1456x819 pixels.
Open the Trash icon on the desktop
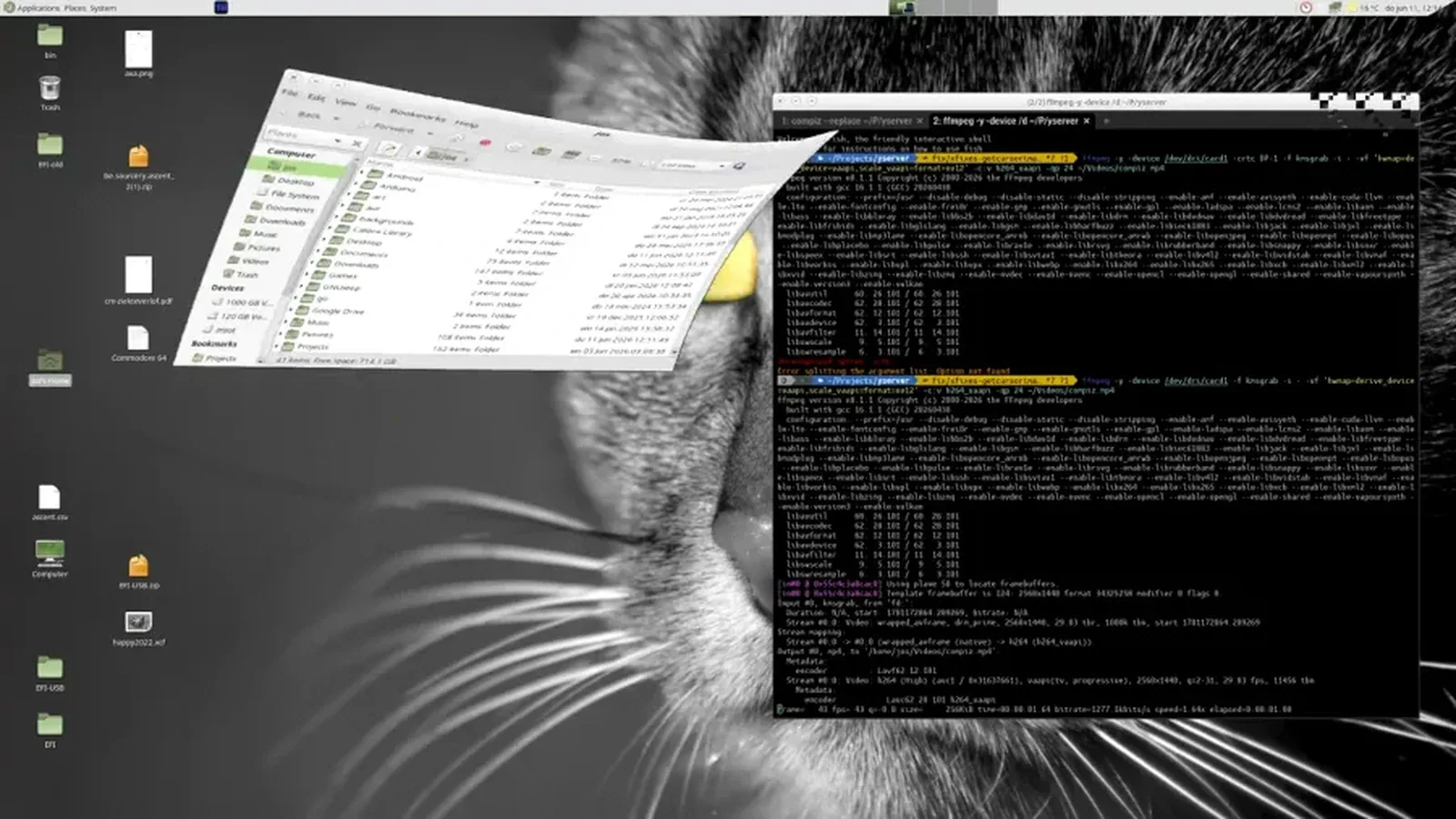pos(50,93)
